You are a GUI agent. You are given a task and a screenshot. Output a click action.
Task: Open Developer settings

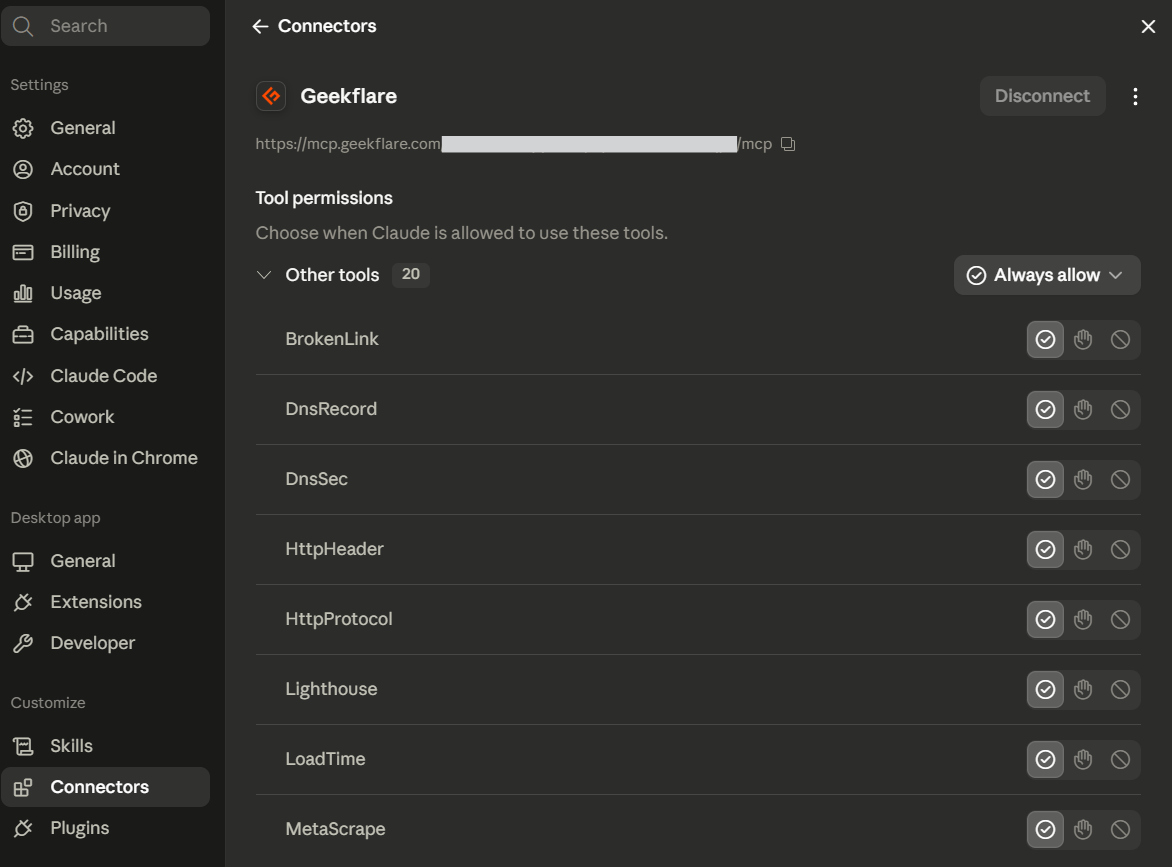pyautogui.click(x=105, y=643)
